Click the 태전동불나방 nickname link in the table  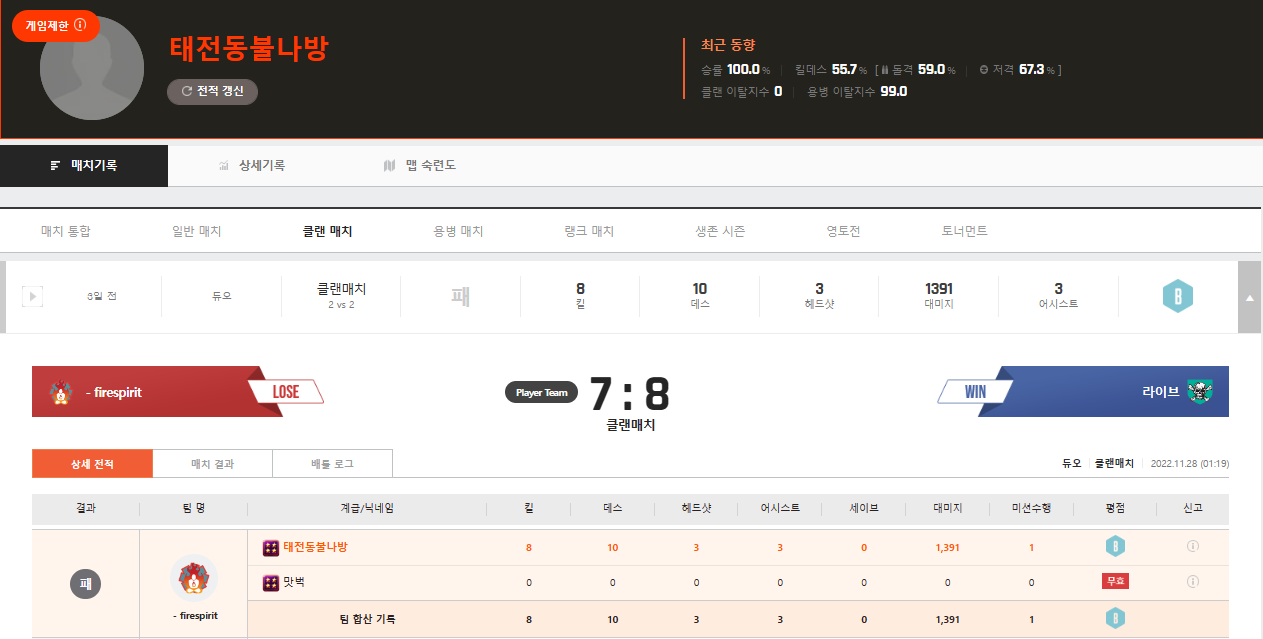[x=315, y=547]
